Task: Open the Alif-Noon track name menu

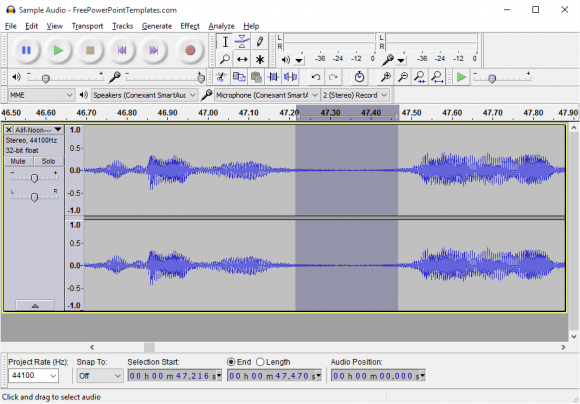Action: 38,130
